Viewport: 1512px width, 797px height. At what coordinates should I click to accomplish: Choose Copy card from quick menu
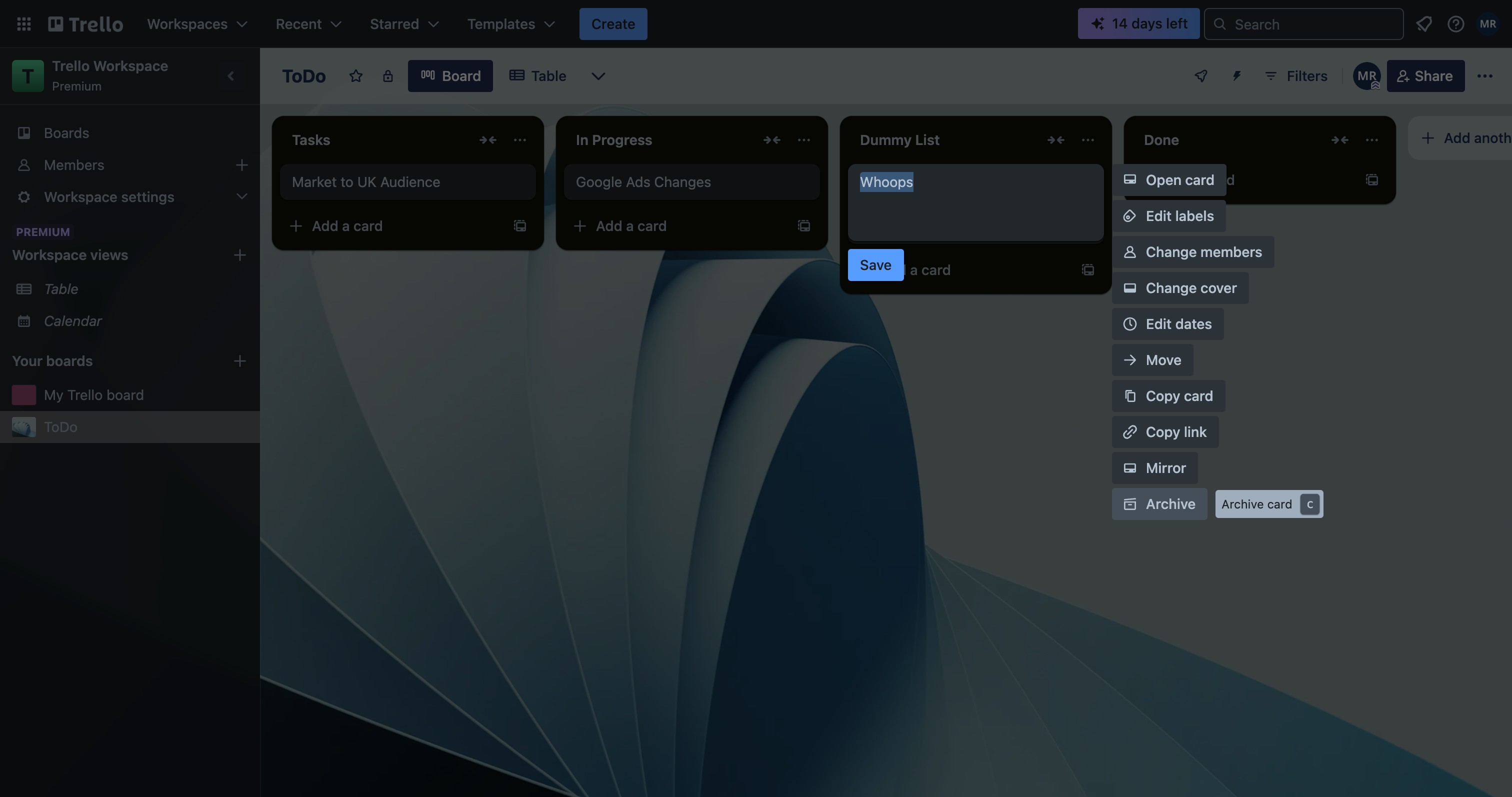tap(1168, 396)
